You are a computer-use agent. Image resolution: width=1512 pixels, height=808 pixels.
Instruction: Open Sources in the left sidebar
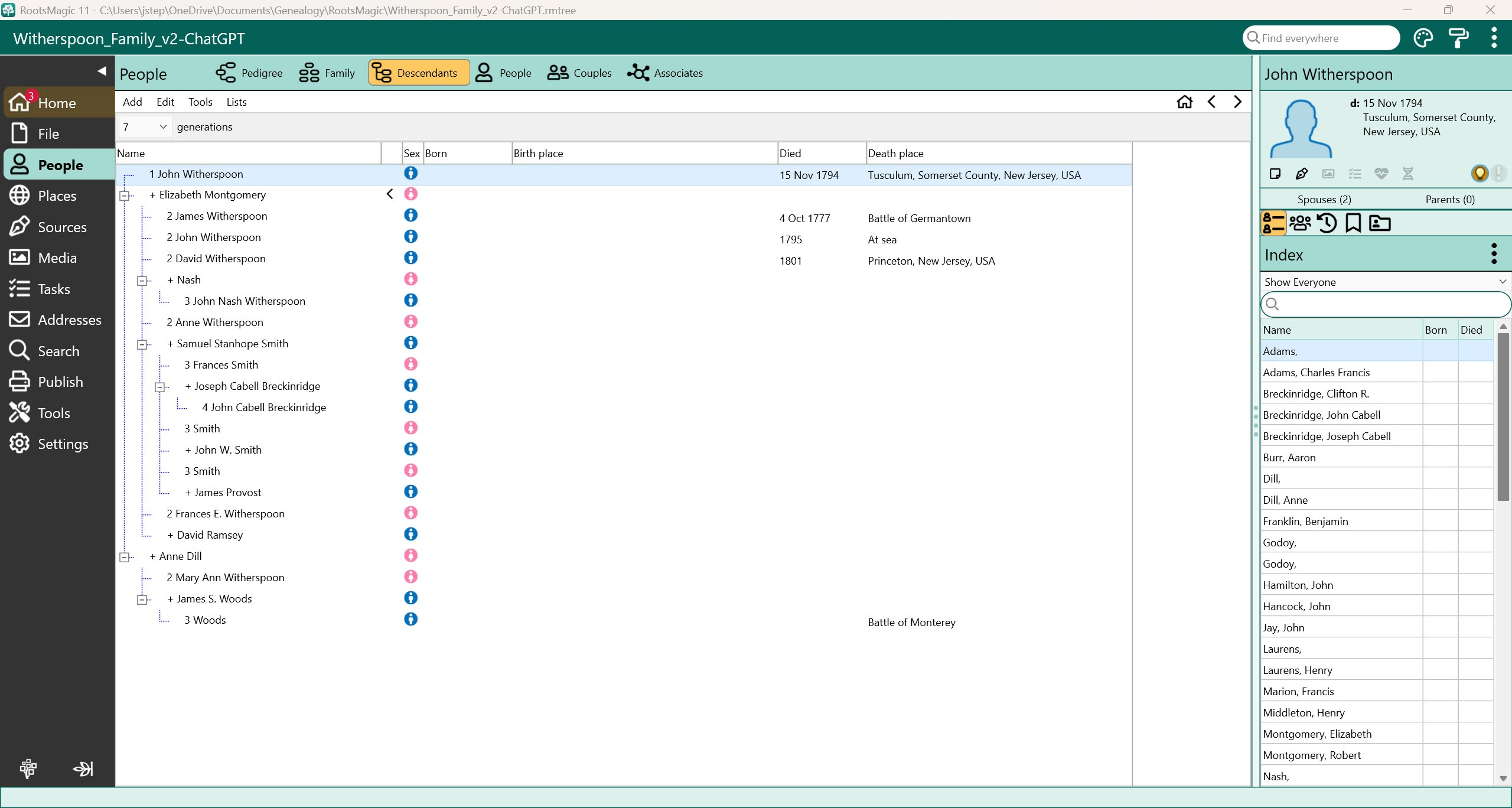click(61, 227)
